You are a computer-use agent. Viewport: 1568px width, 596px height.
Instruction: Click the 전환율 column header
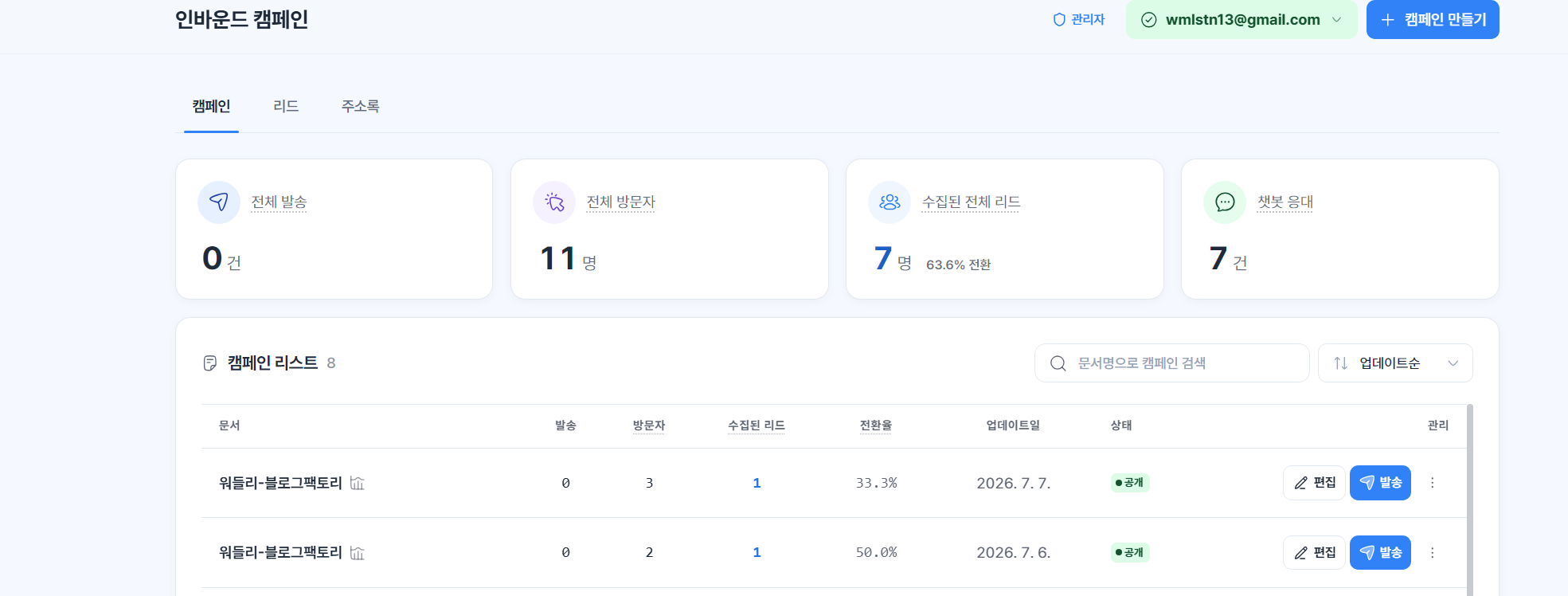876,425
